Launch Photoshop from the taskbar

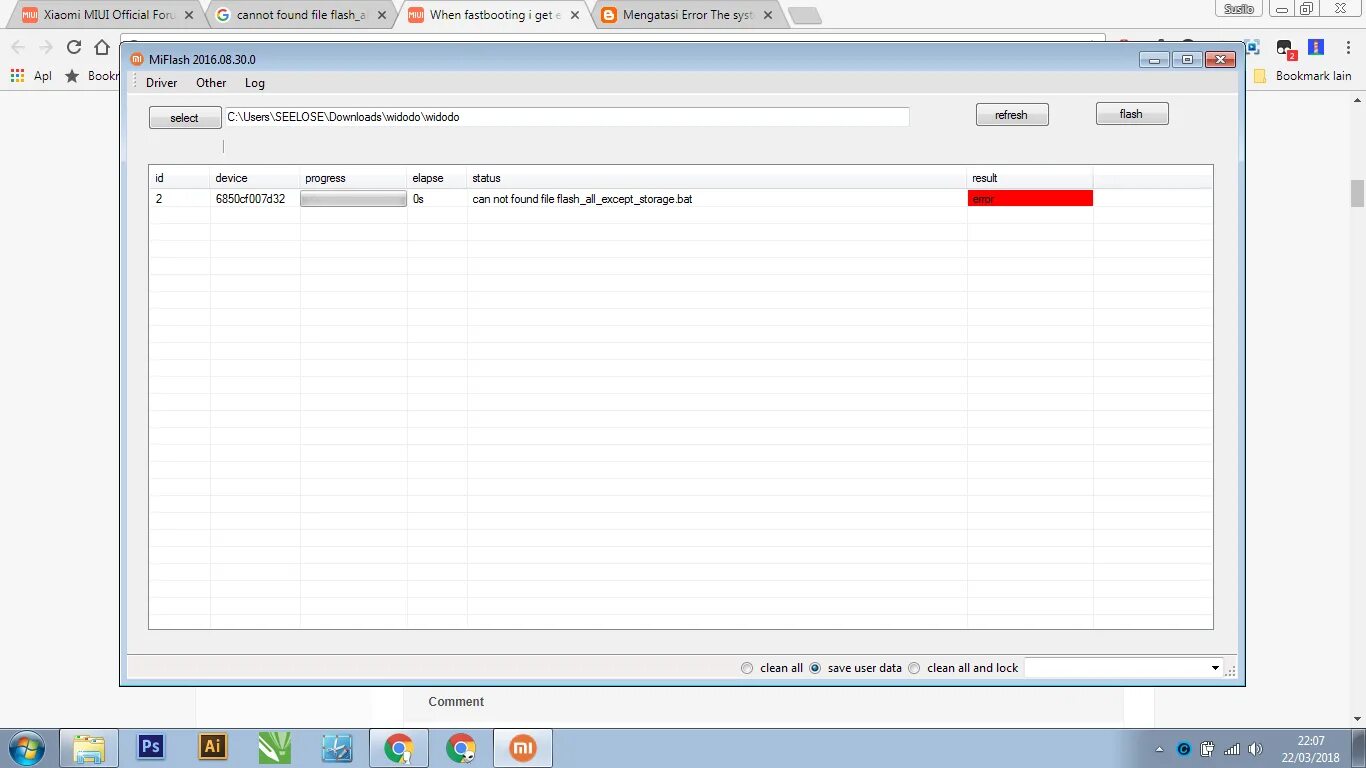pyautogui.click(x=151, y=747)
